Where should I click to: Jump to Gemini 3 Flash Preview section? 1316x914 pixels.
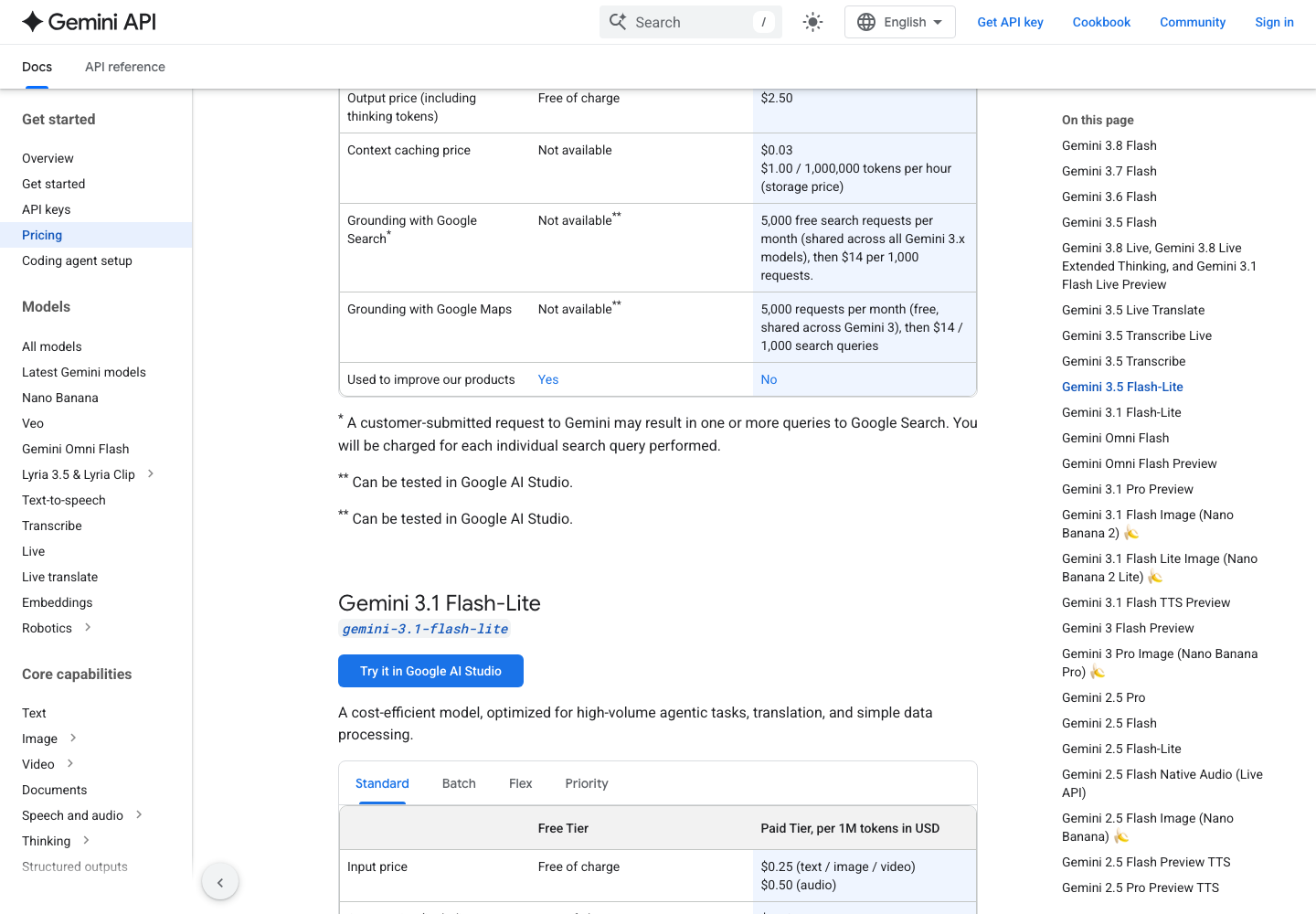pyautogui.click(x=1128, y=628)
